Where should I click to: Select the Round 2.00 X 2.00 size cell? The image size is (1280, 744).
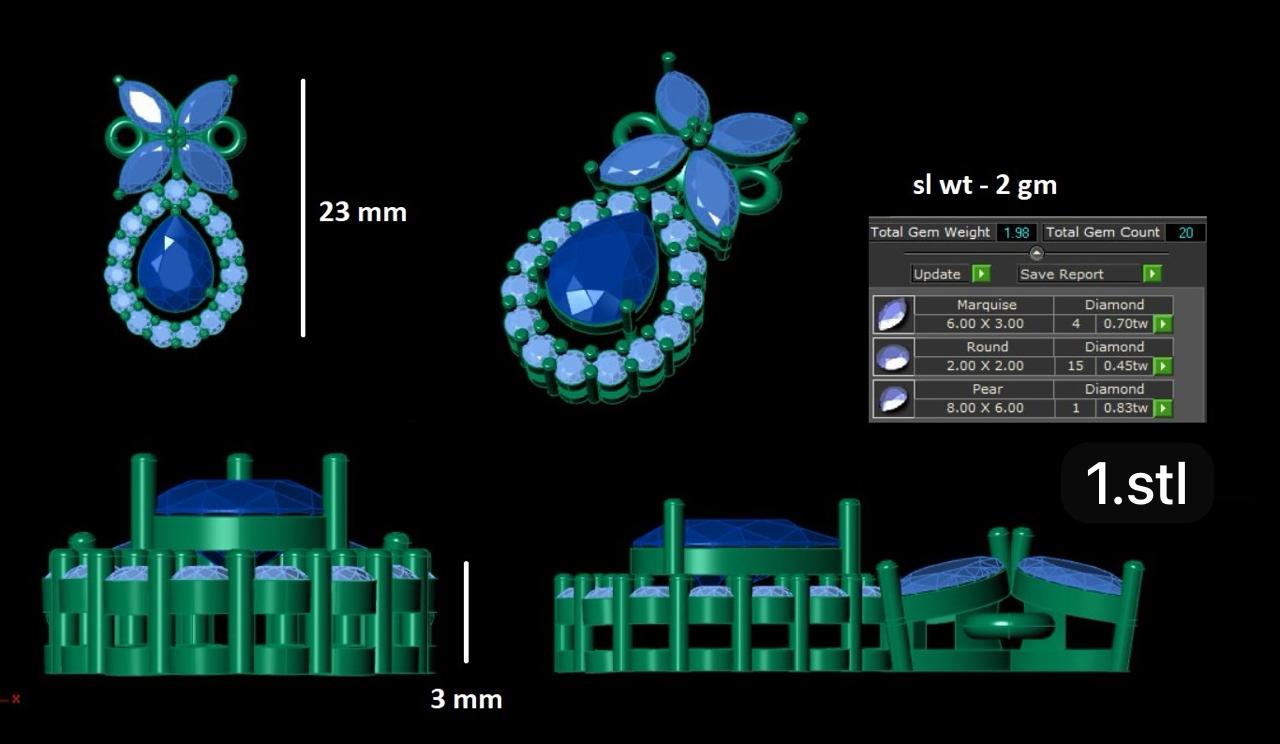click(x=986, y=366)
